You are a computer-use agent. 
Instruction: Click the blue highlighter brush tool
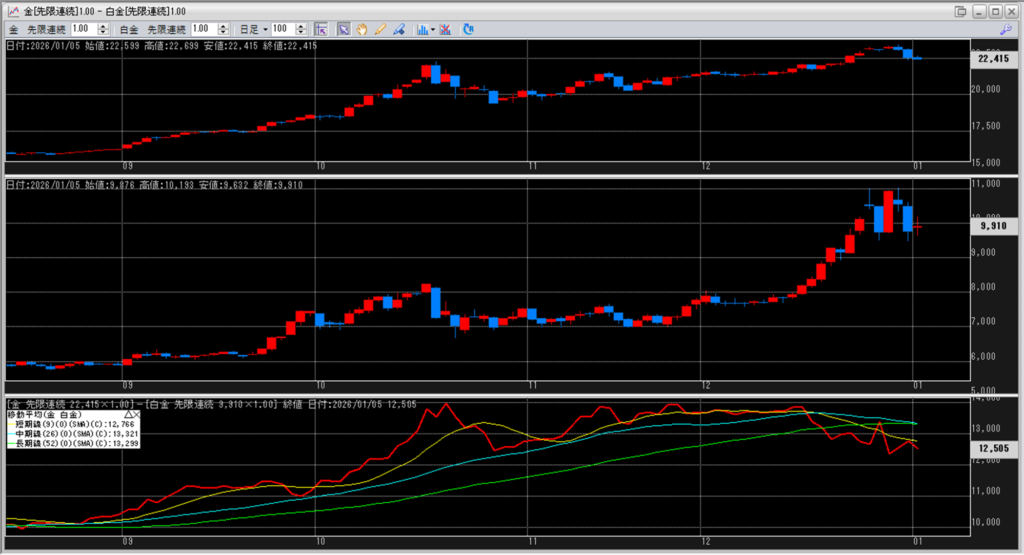tap(398, 30)
